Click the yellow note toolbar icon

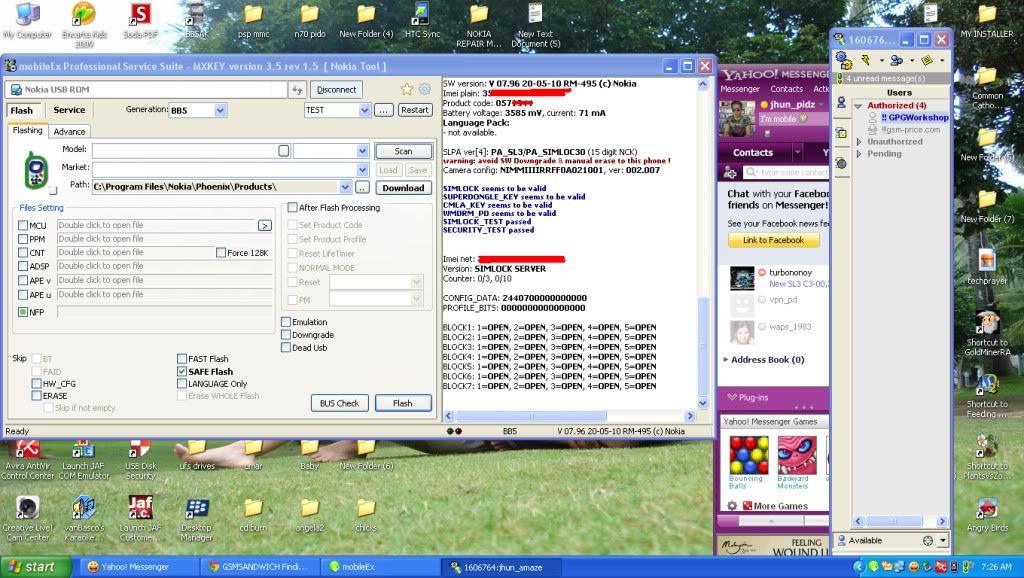tap(926, 60)
